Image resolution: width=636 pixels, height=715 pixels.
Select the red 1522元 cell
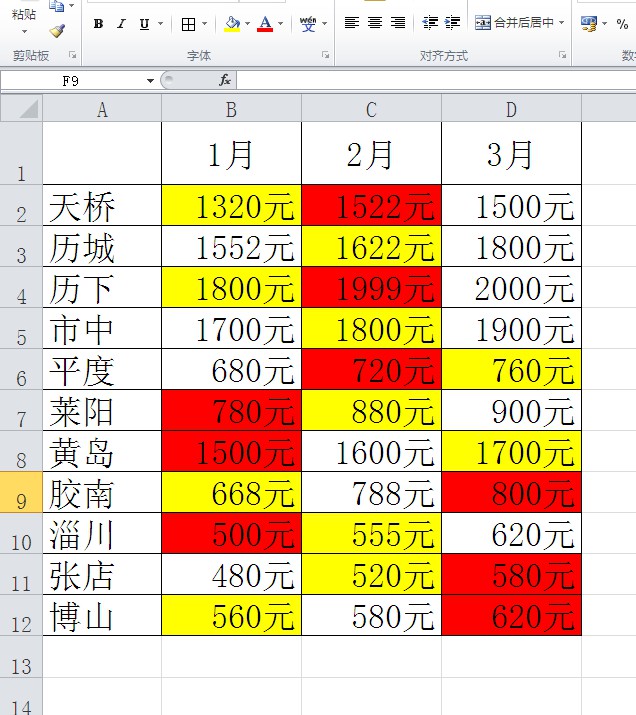pyautogui.click(x=371, y=205)
